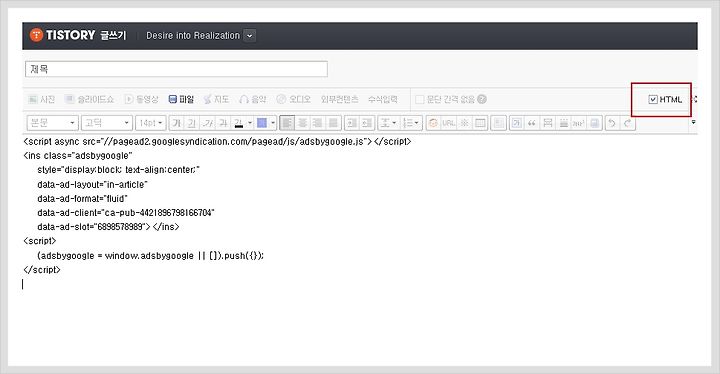Enable the 문단 간격 없음 checkbox
The image size is (720, 374).
click(x=419, y=99)
